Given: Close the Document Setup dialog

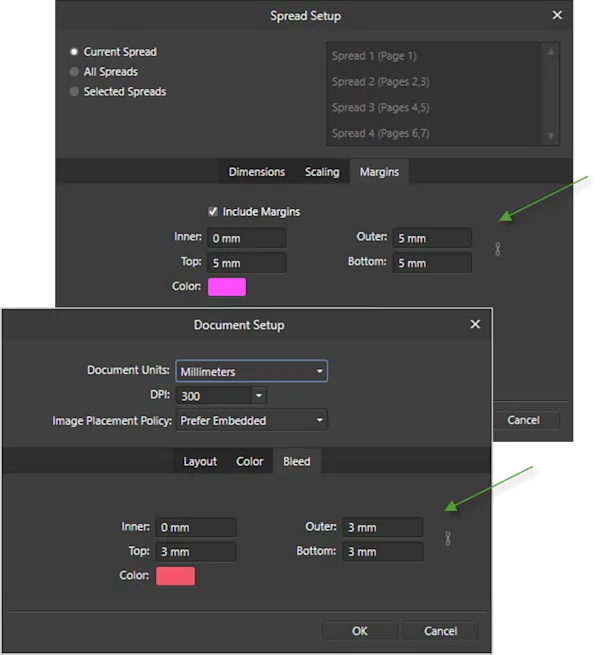Looking at the screenshot, I should tap(475, 324).
